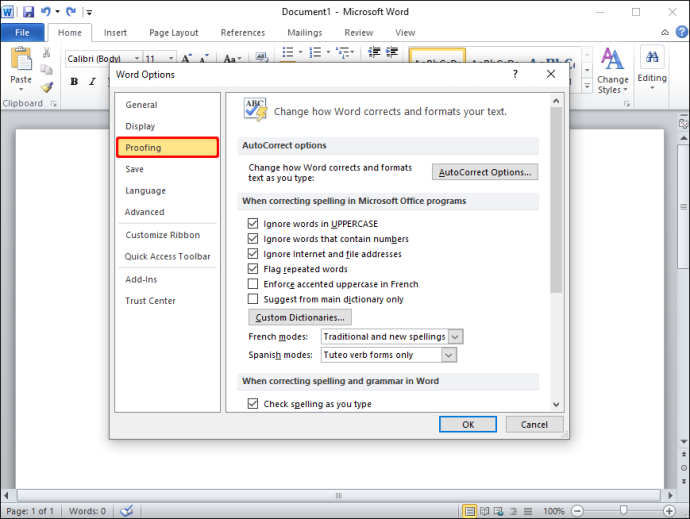This screenshot has width=690, height=519.
Task: Expand the Numbering dropdown arrow
Action: coord(328,52)
